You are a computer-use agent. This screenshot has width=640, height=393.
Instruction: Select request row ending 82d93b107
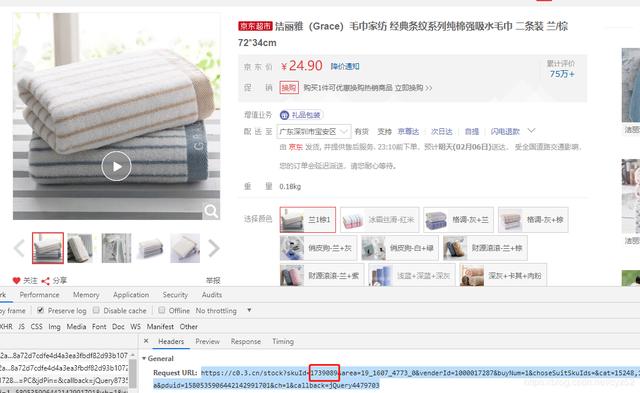tap(64, 355)
